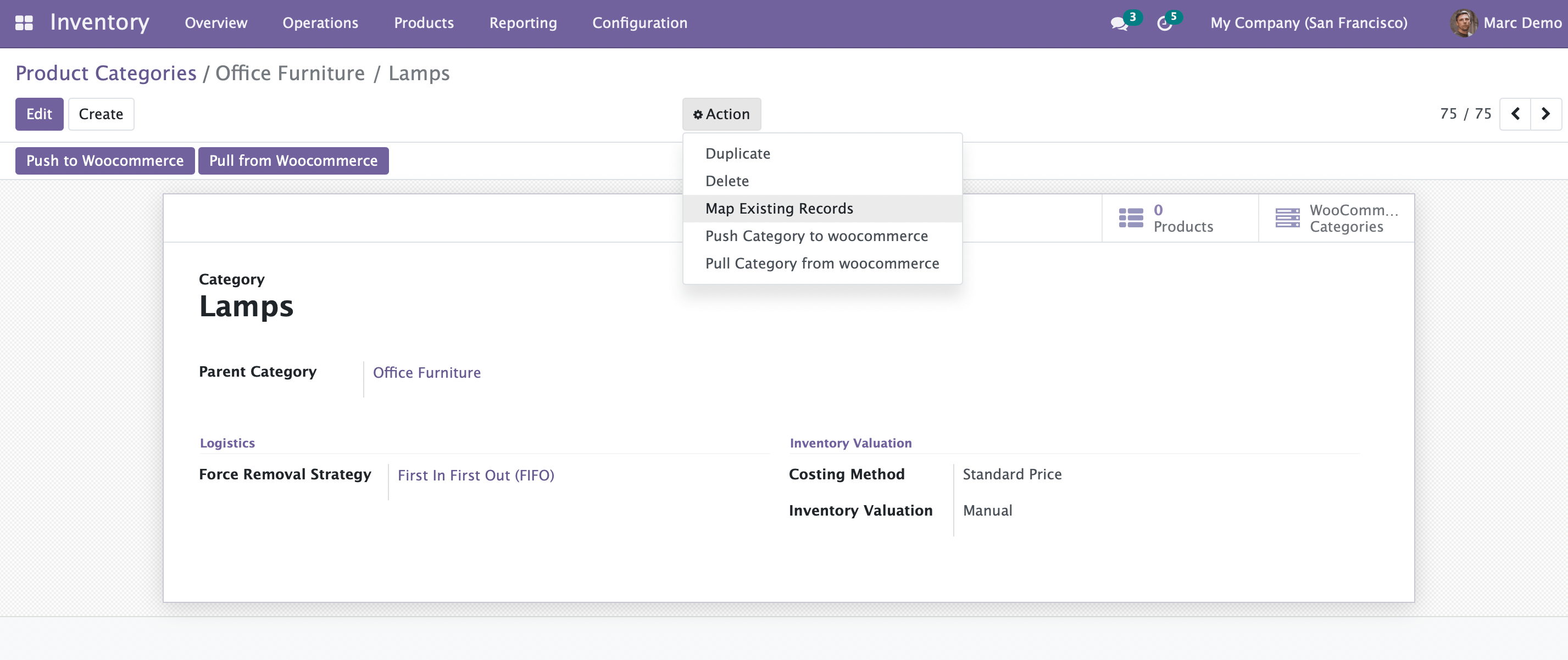This screenshot has width=1568, height=660.
Task: Choose Duplicate in the Action menu
Action: pyautogui.click(x=737, y=153)
